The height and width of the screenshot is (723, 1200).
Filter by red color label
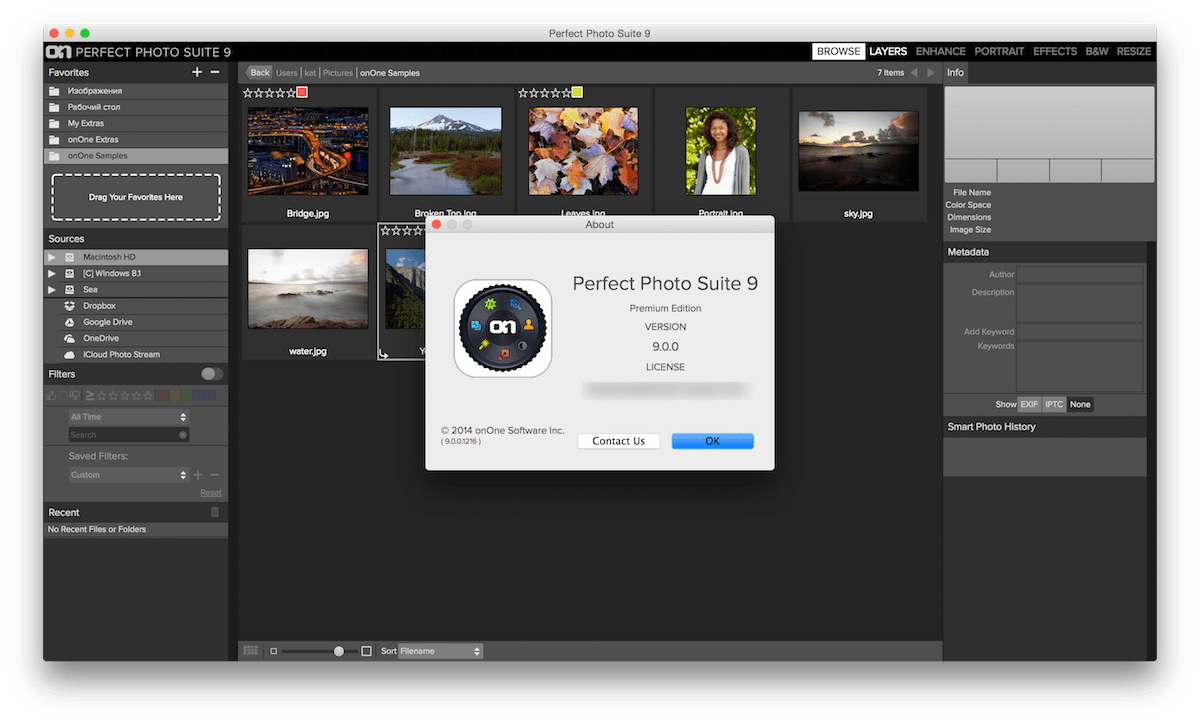click(162, 396)
